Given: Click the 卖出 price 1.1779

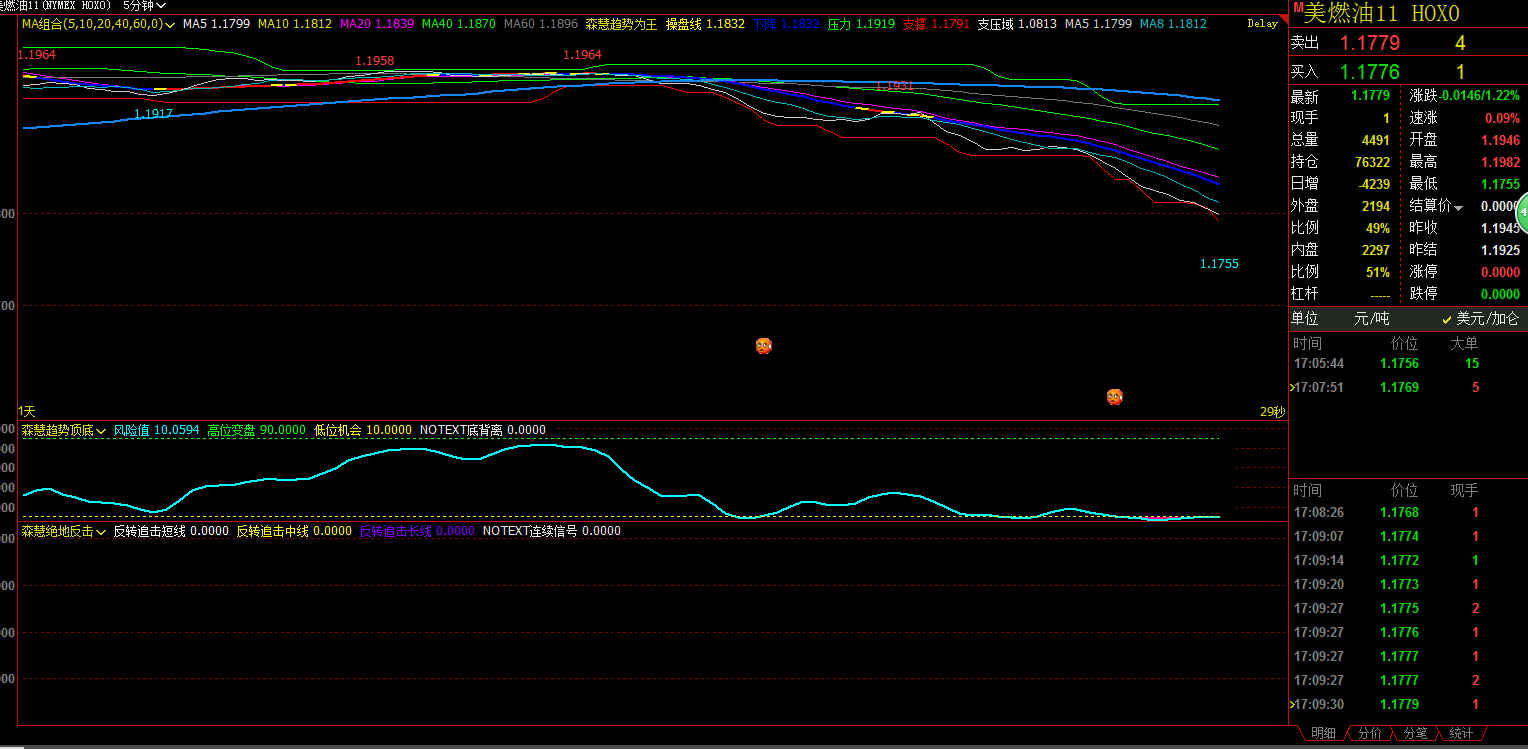Looking at the screenshot, I should [1369, 43].
